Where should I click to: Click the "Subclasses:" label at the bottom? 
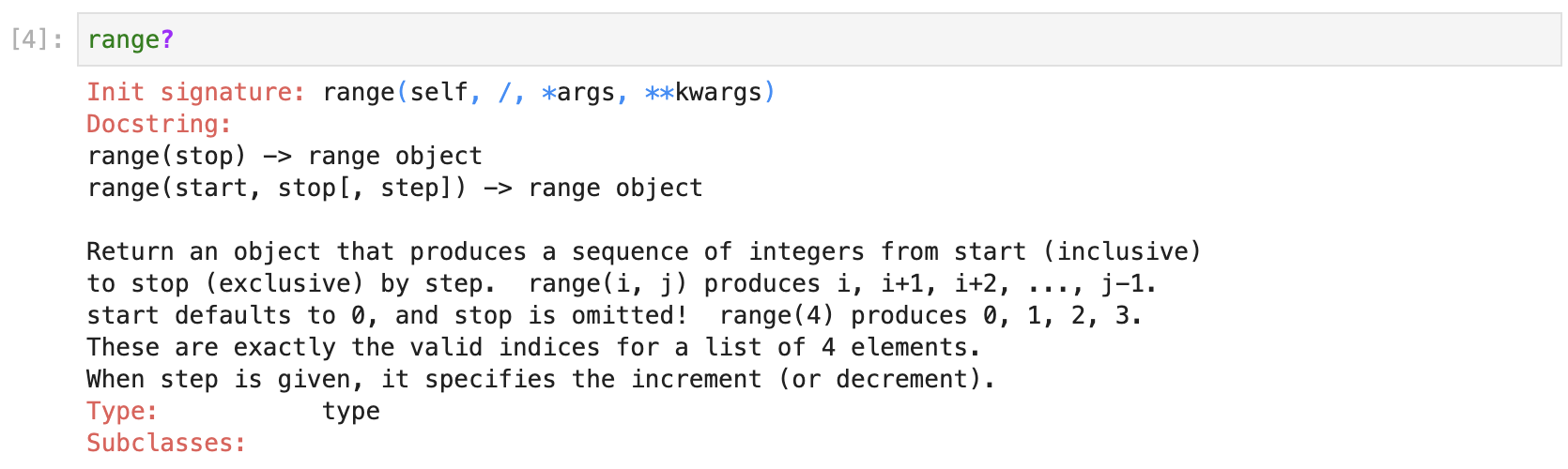(166, 443)
